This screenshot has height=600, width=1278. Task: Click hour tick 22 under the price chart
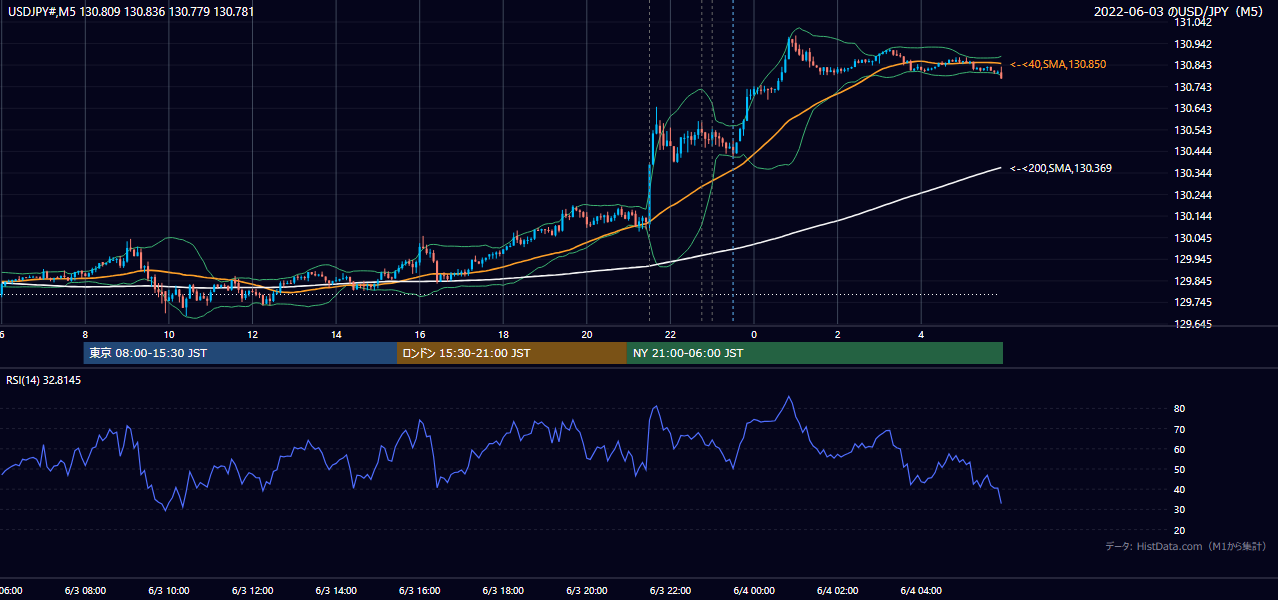click(670, 334)
